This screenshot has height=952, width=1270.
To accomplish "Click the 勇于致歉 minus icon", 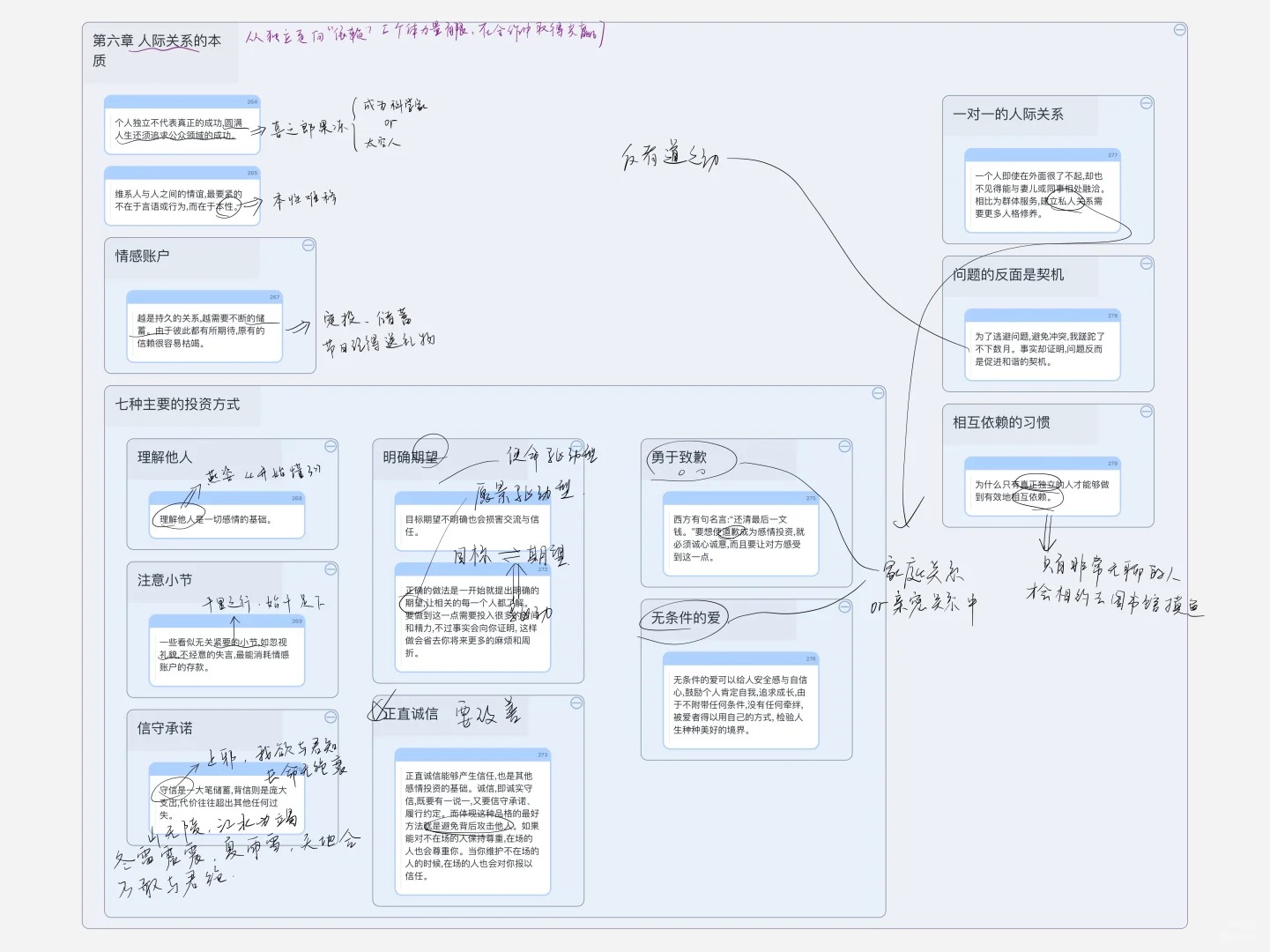I will 843,446.
